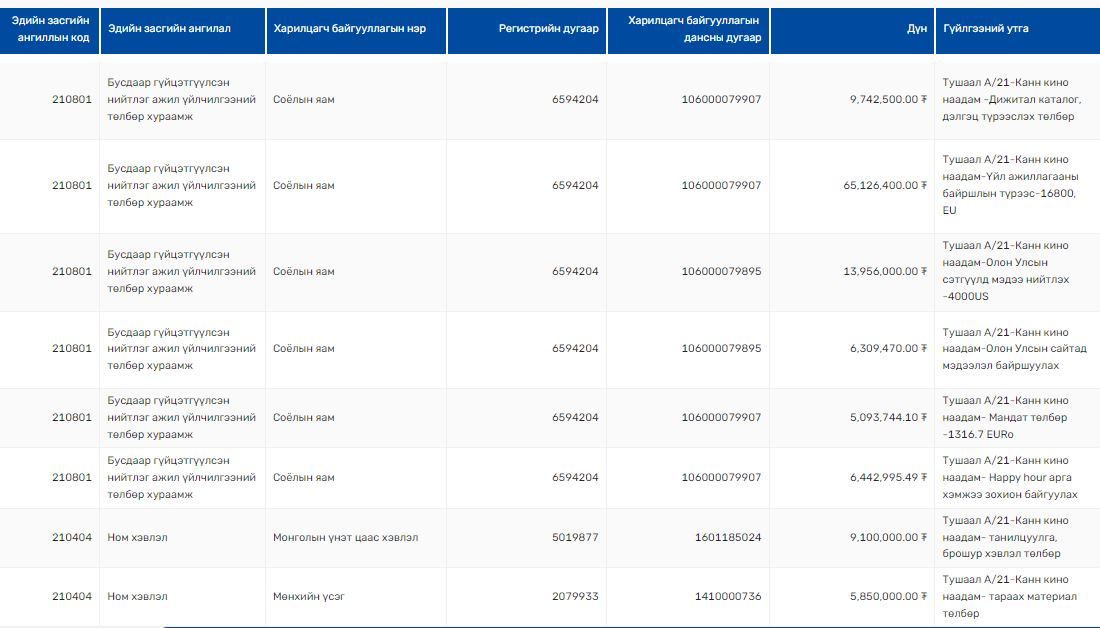
Task: Select the 'Регистрийн дугаар' column header
Action: (548, 29)
